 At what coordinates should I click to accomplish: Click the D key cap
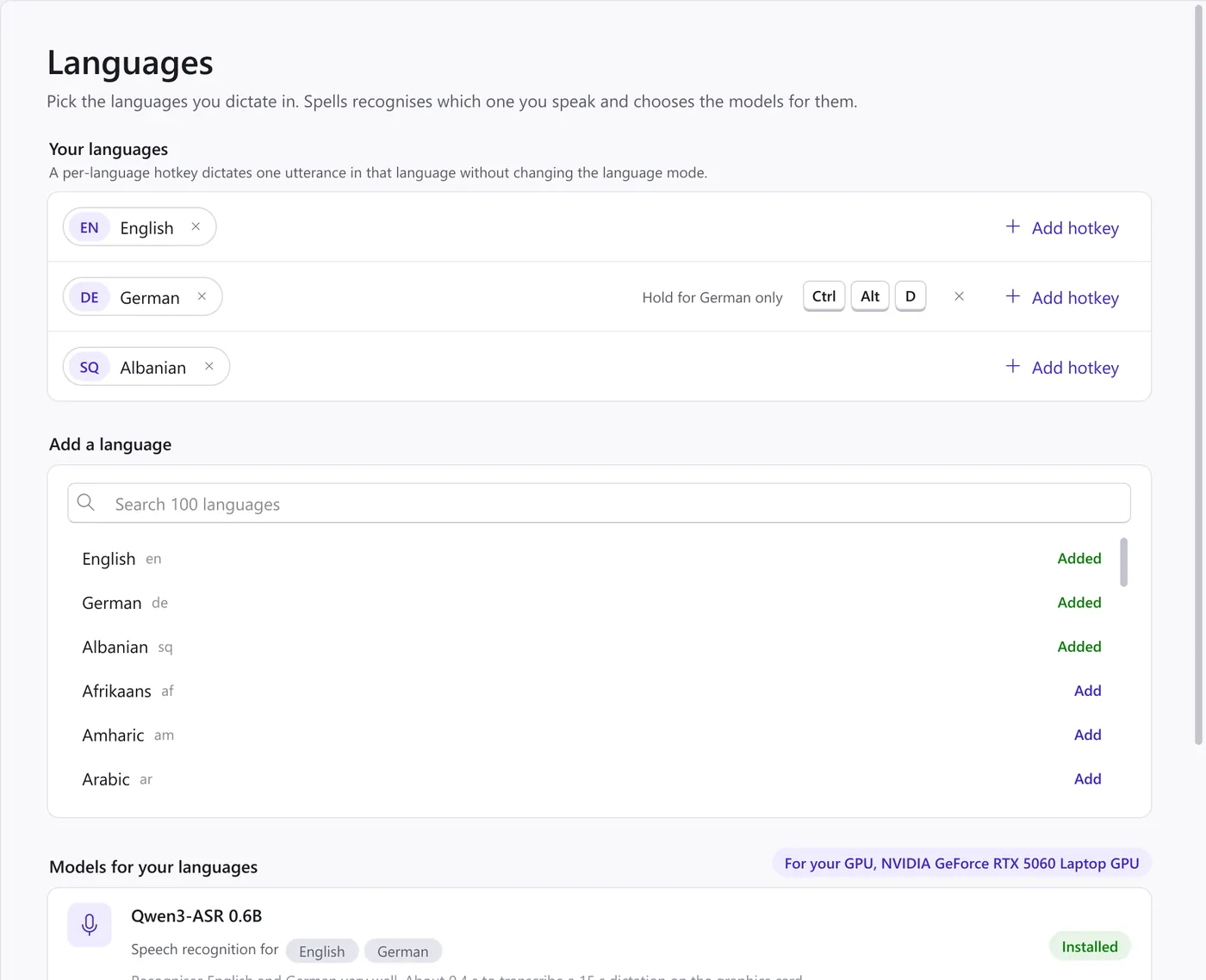[911, 296]
